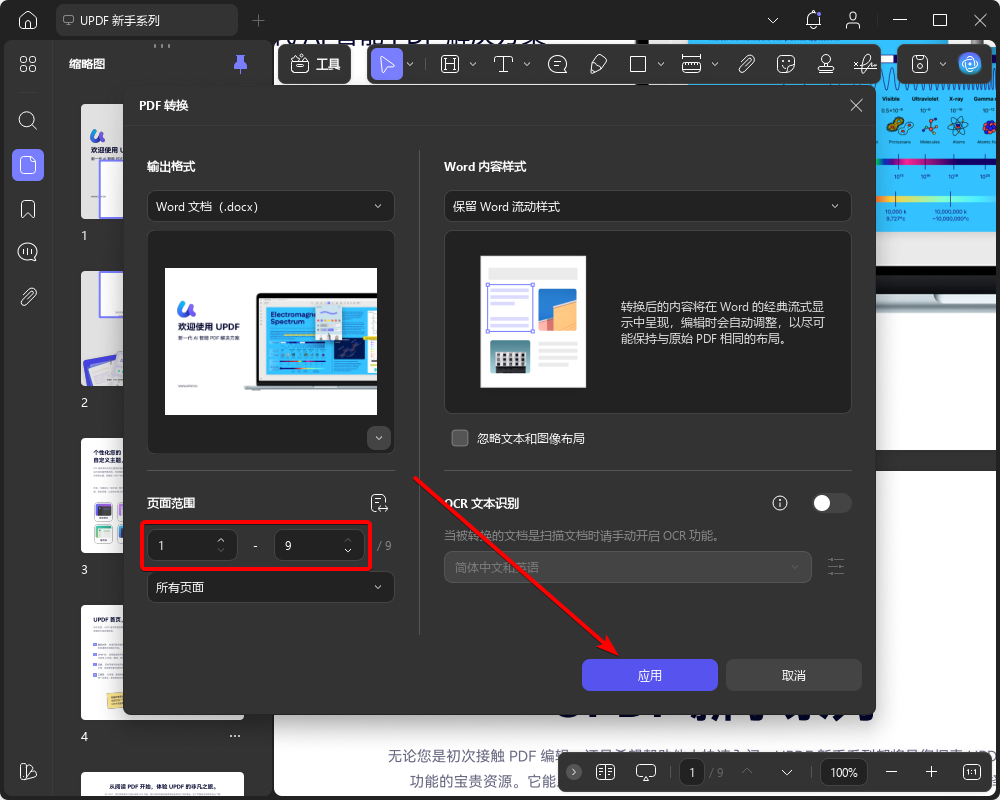Screen dimensions: 1000x800
Task: Select the pencil drawing tool
Action: (x=598, y=64)
